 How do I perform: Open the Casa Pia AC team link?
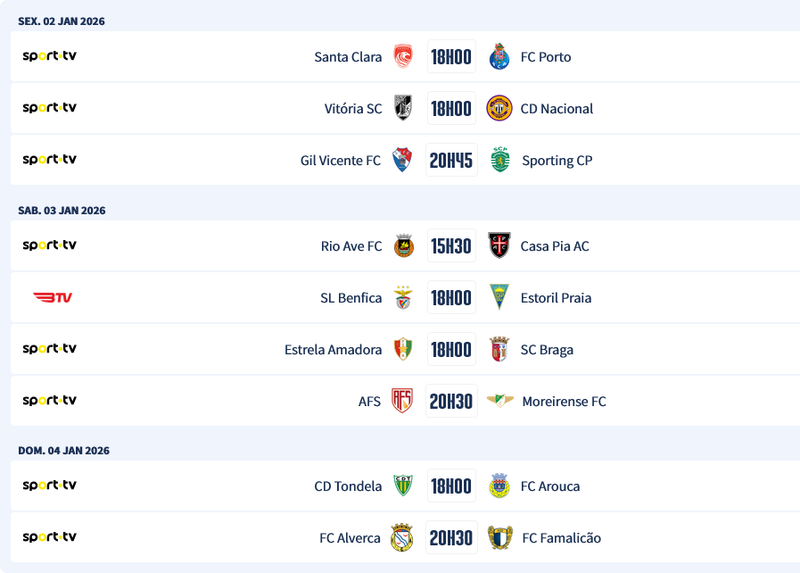(555, 246)
